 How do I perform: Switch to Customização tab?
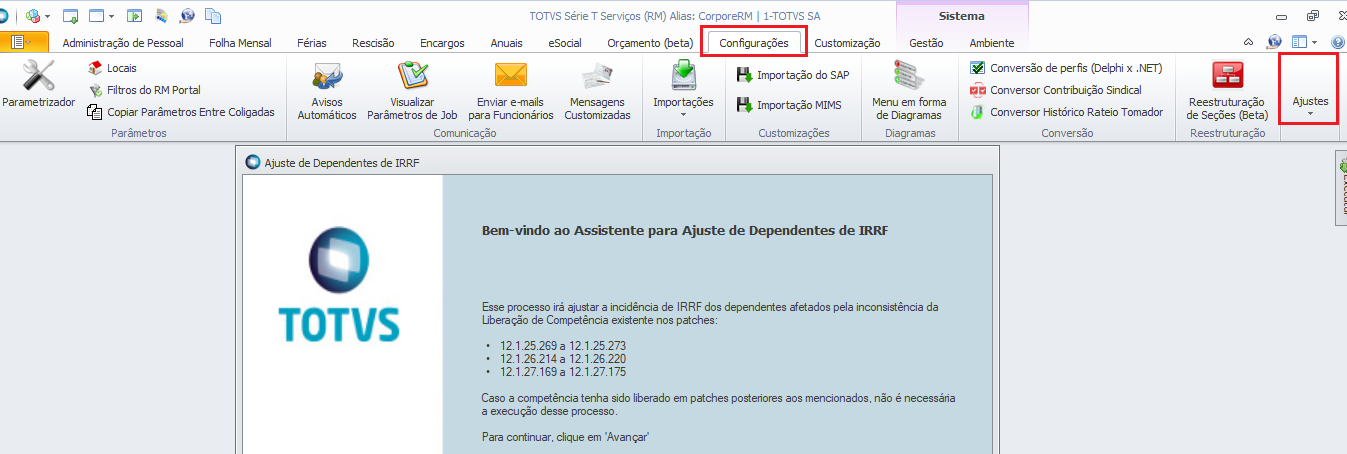click(x=847, y=43)
